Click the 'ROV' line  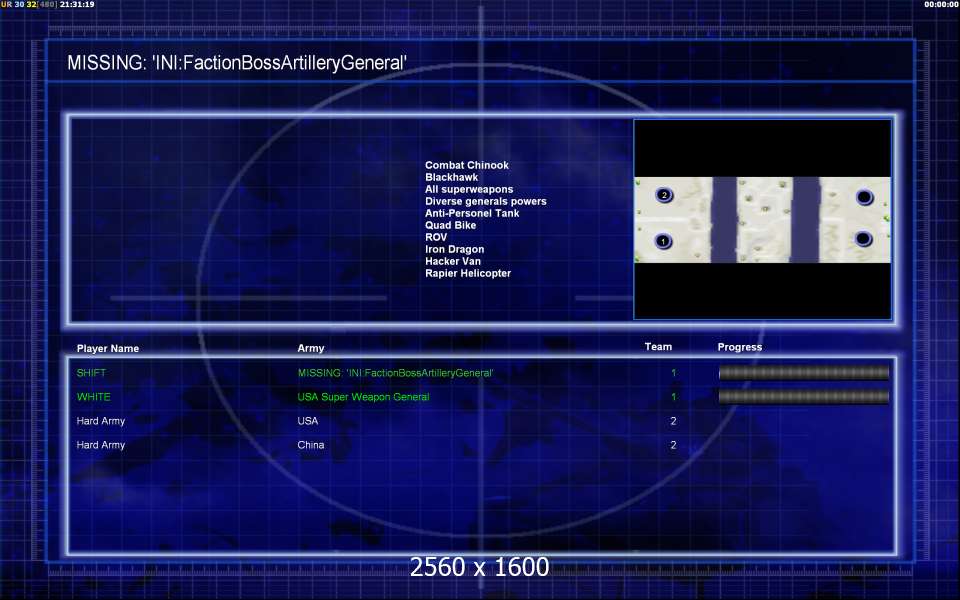436,237
